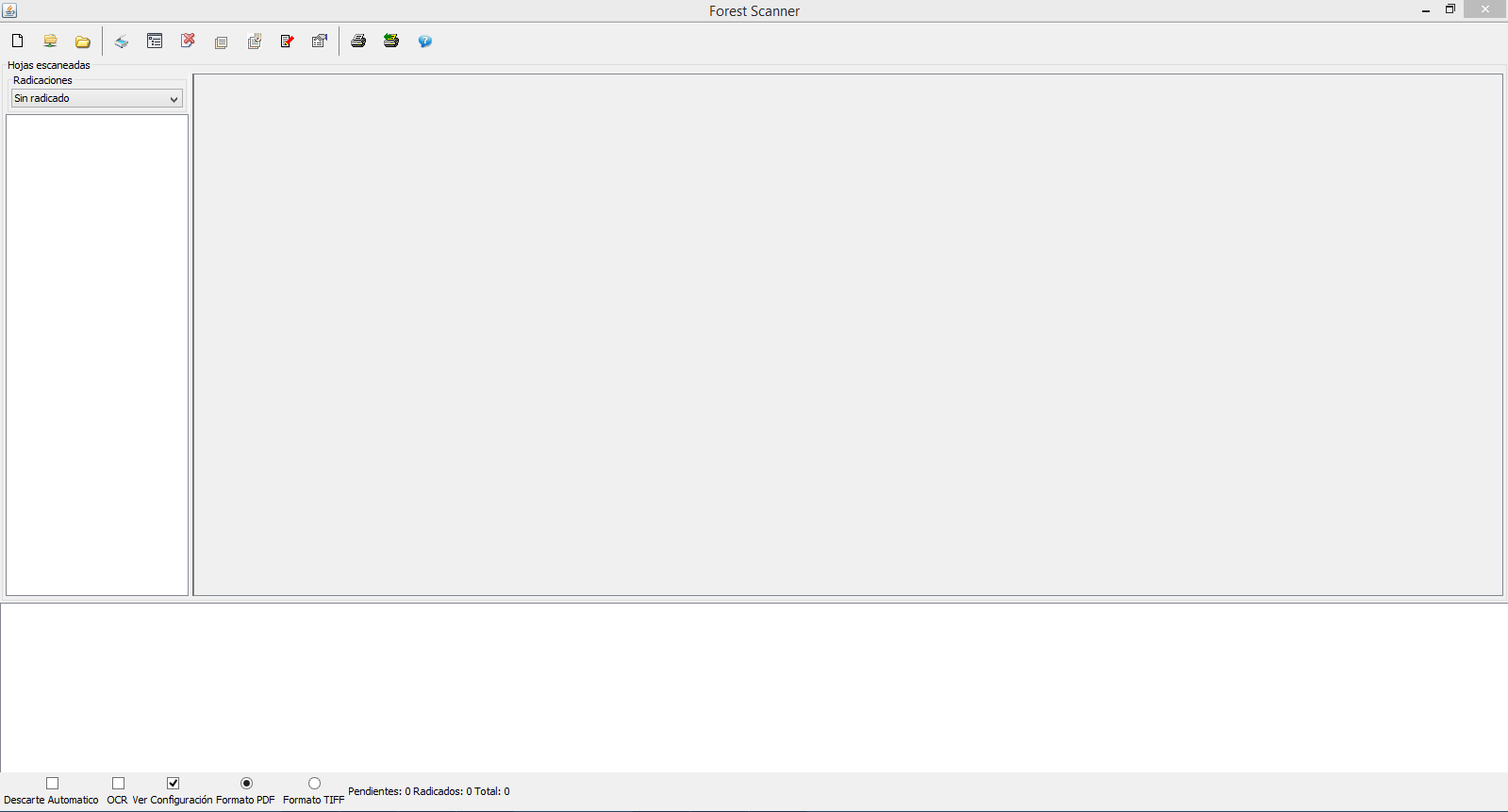Click the new blank document icon

(17, 41)
